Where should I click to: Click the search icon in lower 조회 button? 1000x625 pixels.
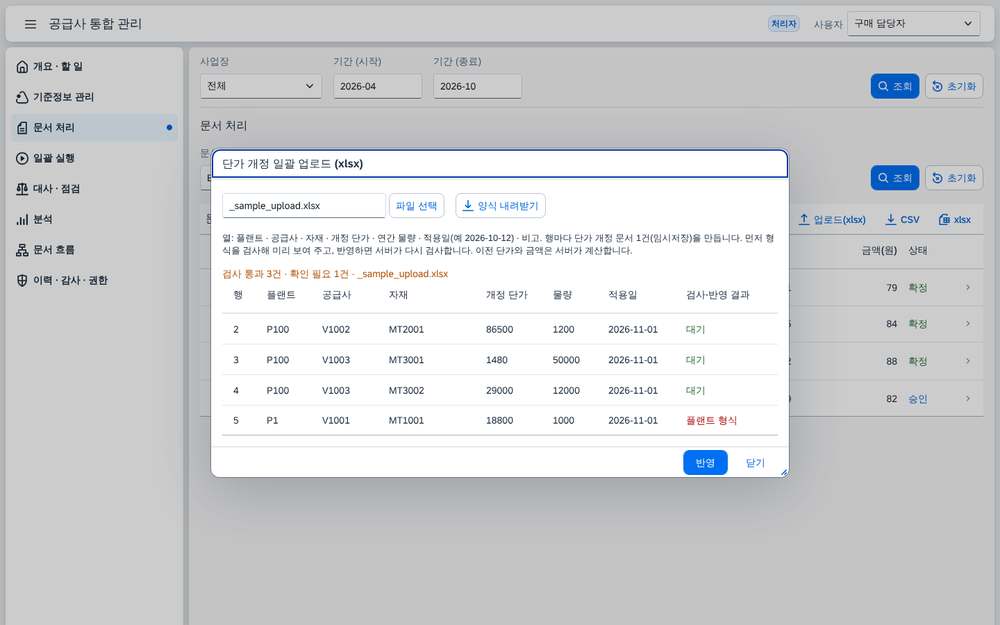click(883, 178)
